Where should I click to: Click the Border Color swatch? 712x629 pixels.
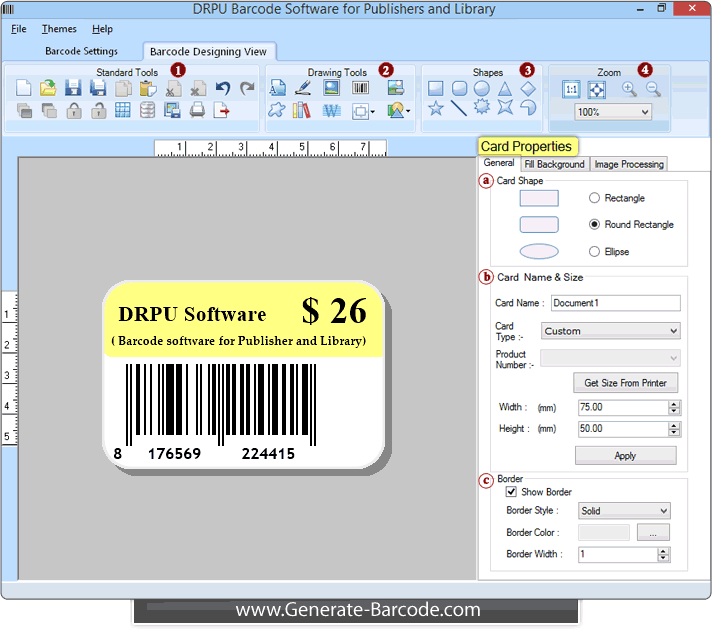[603, 532]
